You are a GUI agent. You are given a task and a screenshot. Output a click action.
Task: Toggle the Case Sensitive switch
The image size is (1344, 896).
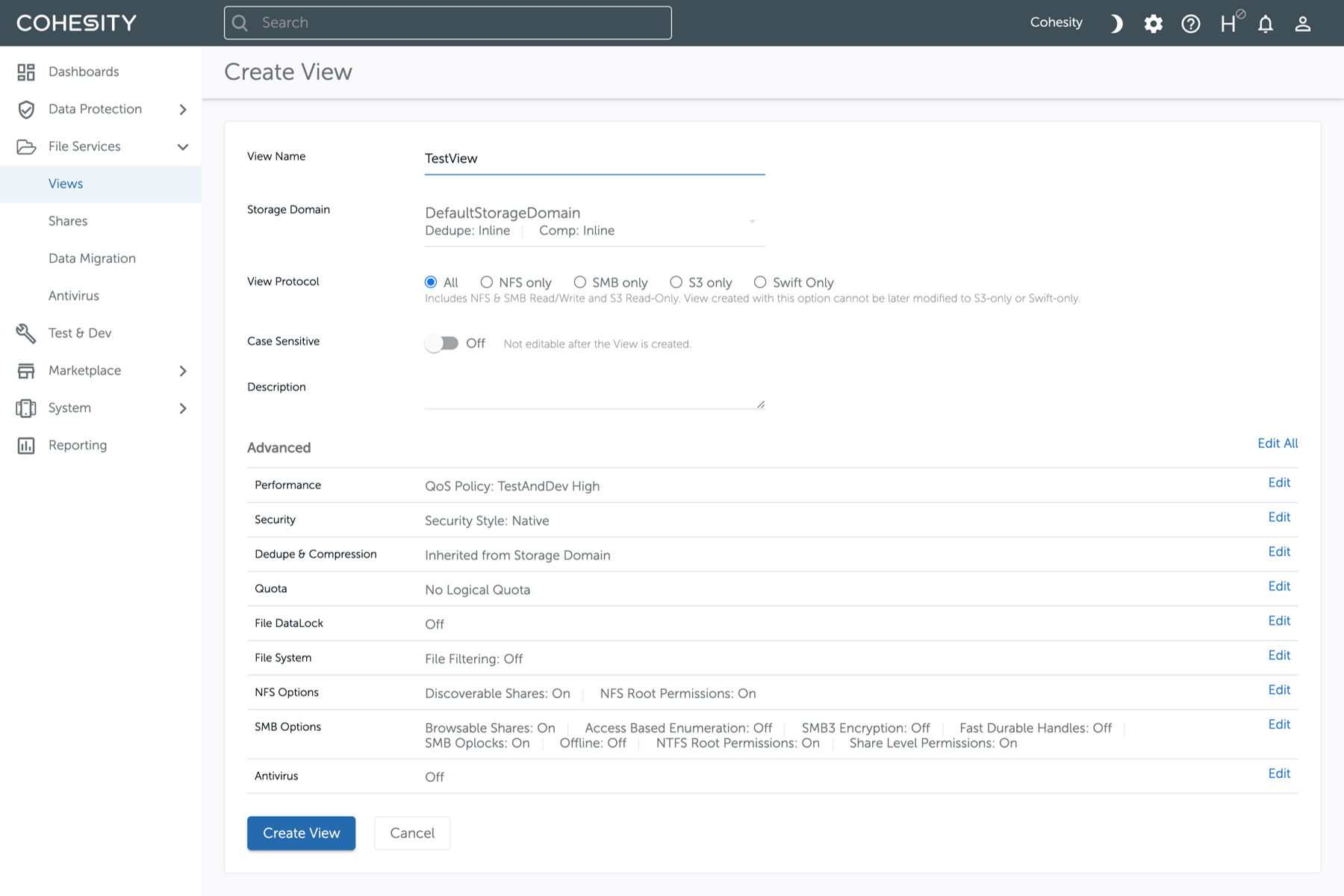[441, 343]
